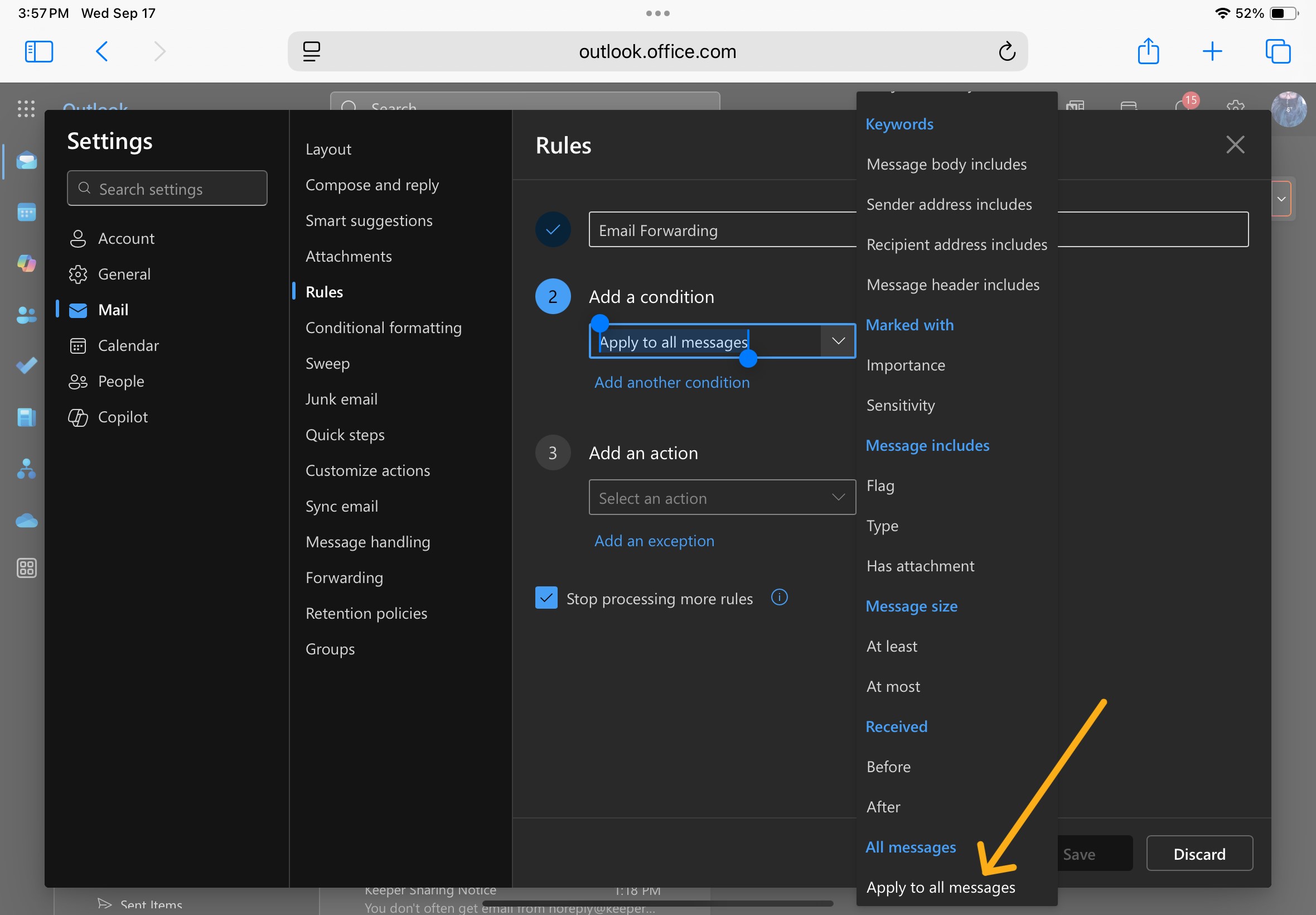Click Add another condition link
The image size is (1316, 915).
pos(671,382)
